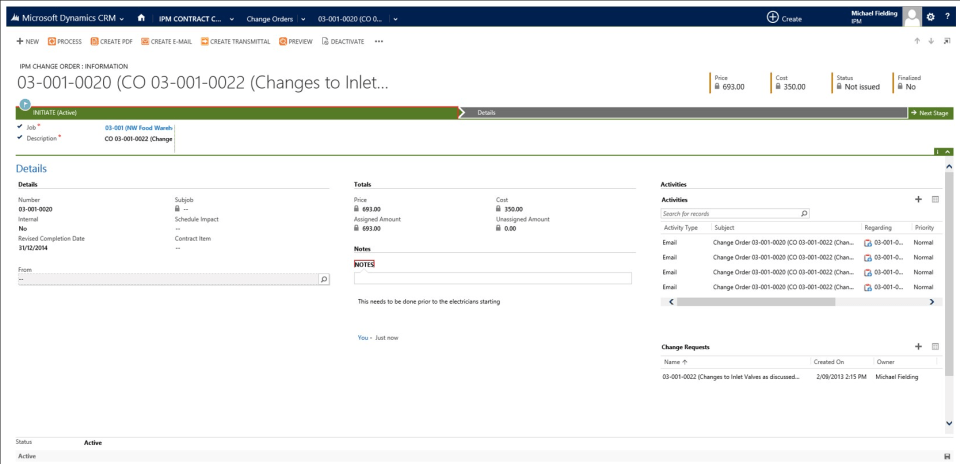Click CREATE E-MAIL command
960x464 pixels.
coord(167,42)
